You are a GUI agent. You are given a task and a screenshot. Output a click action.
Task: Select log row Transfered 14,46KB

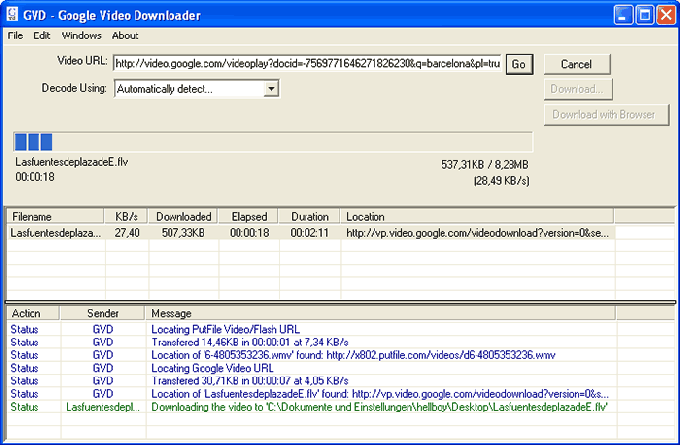pos(312,342)
